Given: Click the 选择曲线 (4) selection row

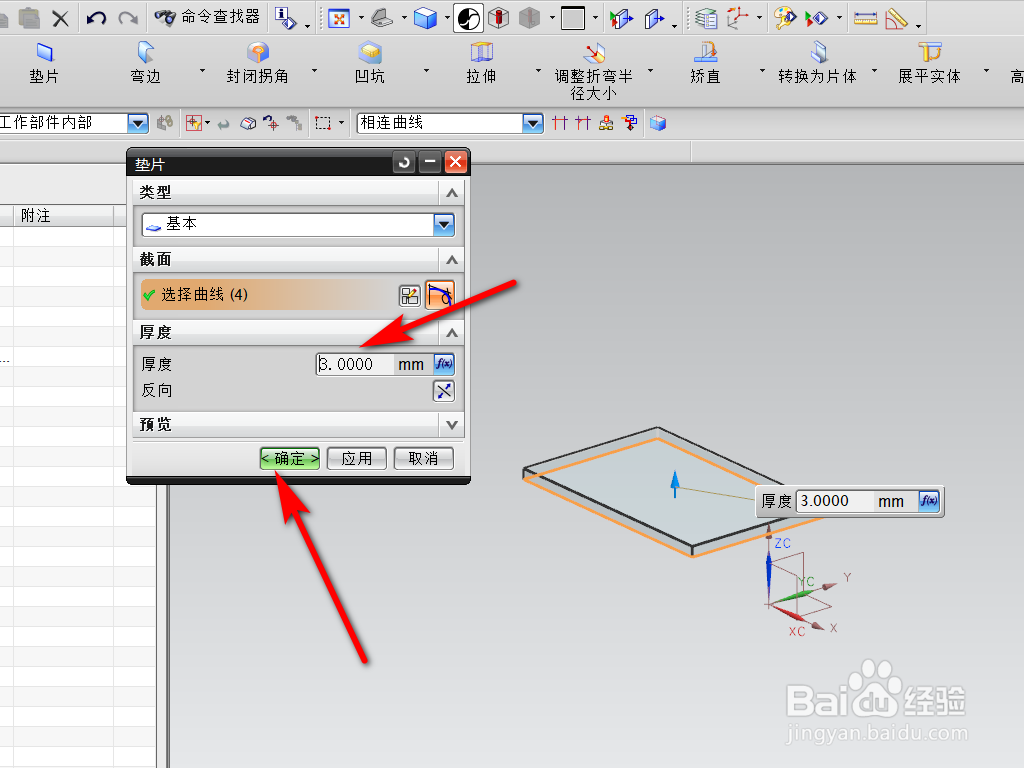Looking at the screenshot, I should 267,295.
